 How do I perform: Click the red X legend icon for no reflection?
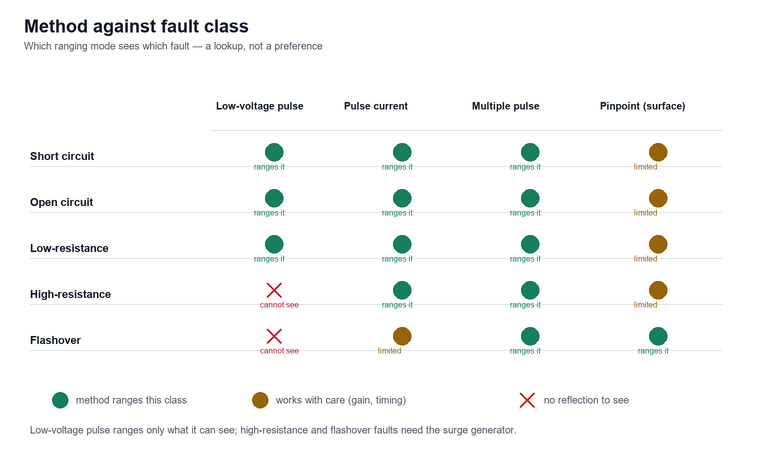click(x=527, y=400)
